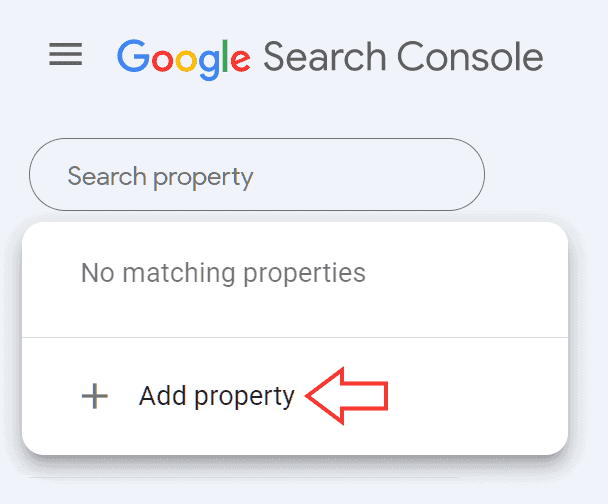Click the divider above Add property
Viewport: 608px width, 504px height.
tap(294, 338)
